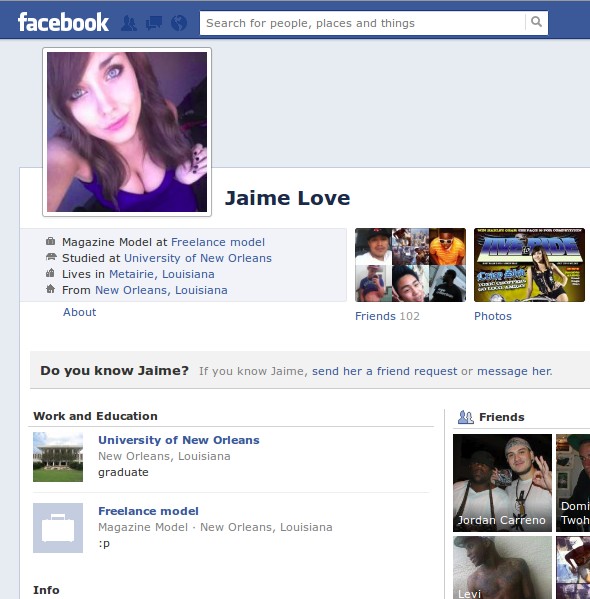Open the New Orleans, Louisiana hometown link
Screen dimensions: 590x599
click(161, 290)
